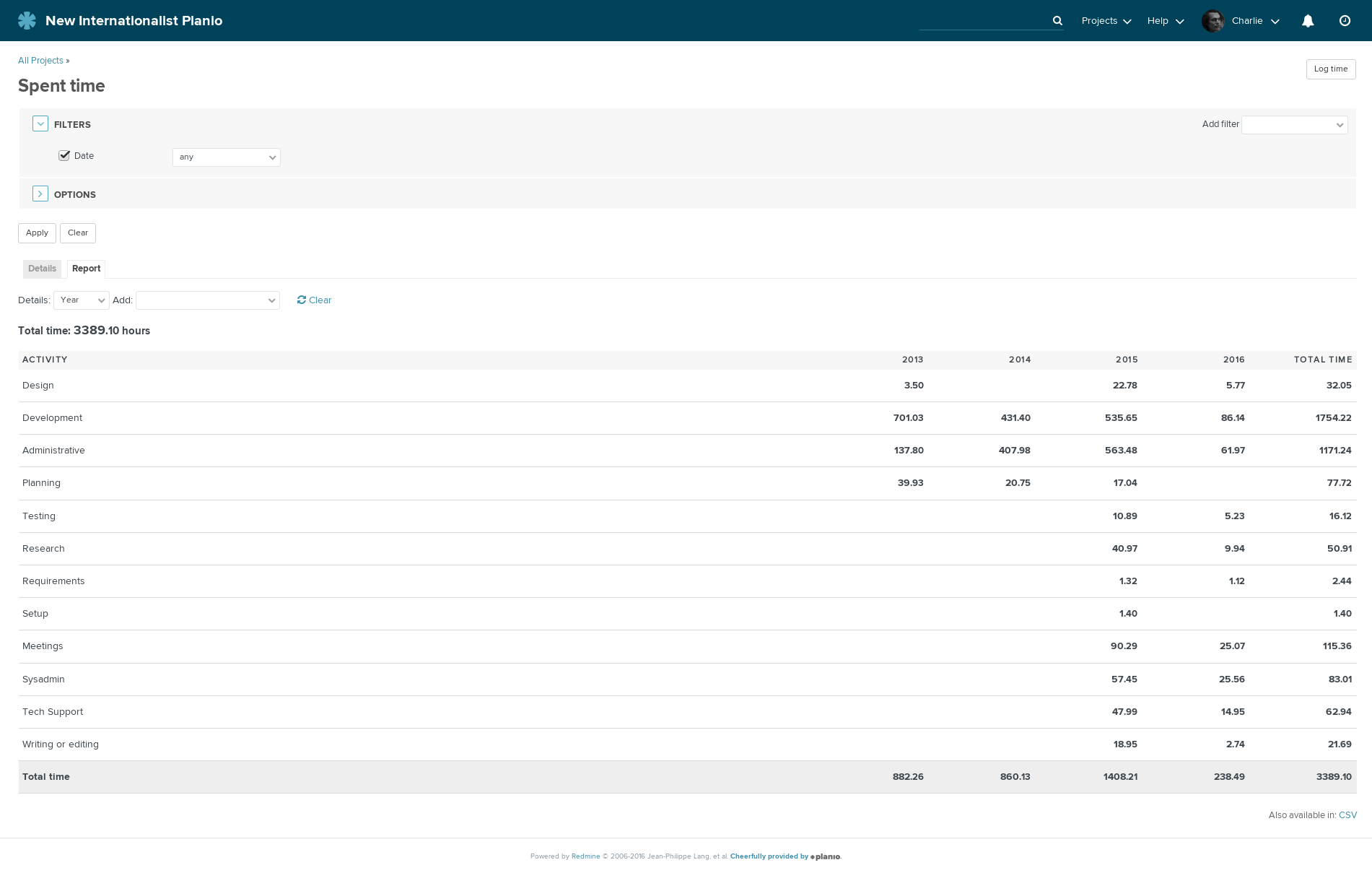Open the Date filter 'any' dropdown
Viewport: 1372px width, 873px height.
click(227, 157)
